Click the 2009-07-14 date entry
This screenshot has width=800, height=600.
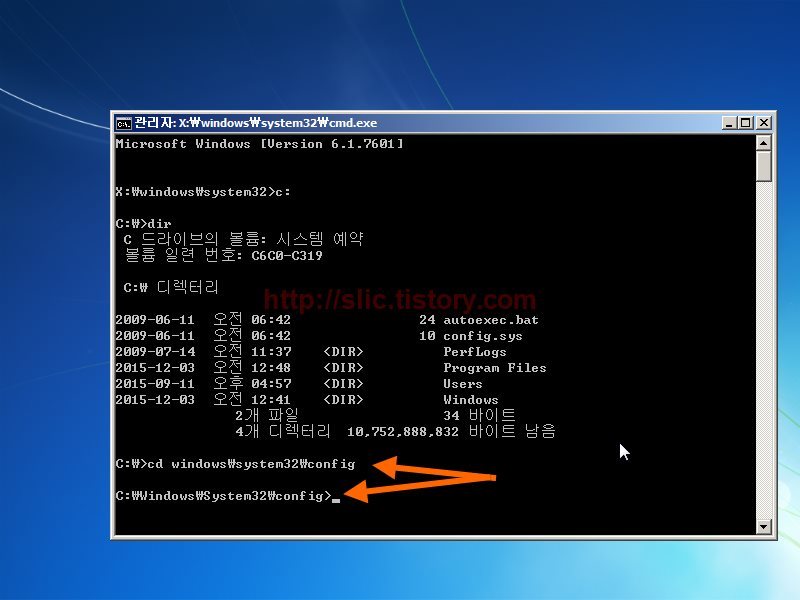coord(155,352)
